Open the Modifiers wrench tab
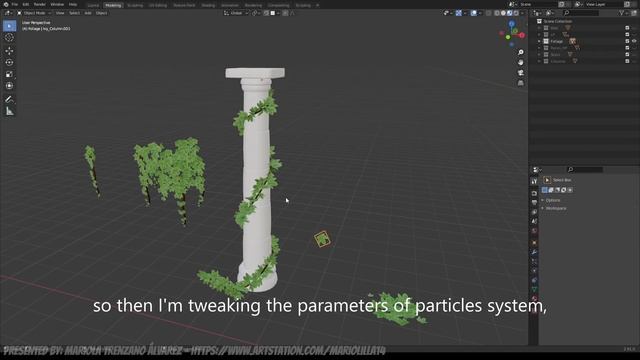The height and width of the screenshot is (360, 640). click(x=534, y=252)
